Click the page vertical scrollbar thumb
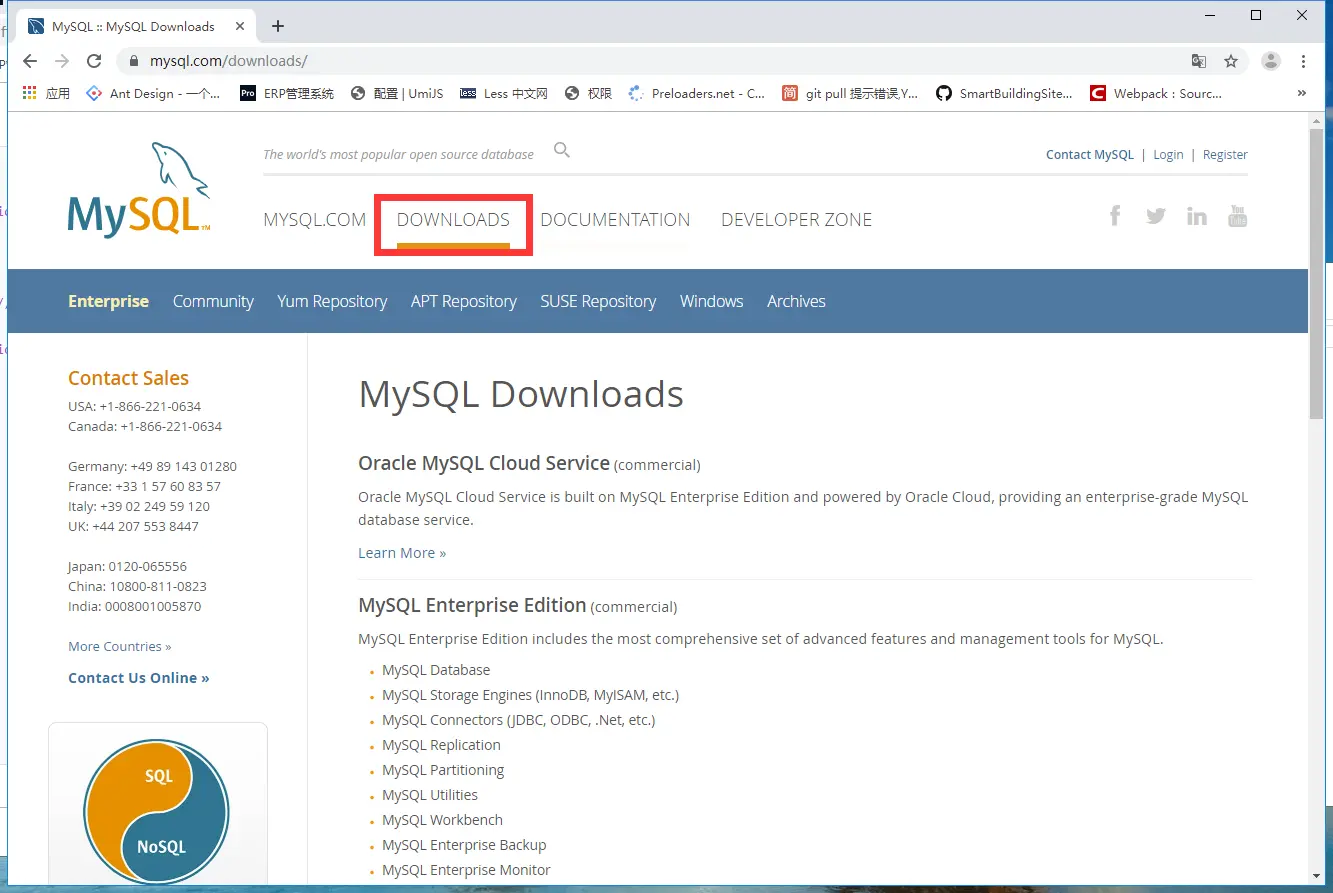Screen dimensions: 1333x893 coord(1316,273)
